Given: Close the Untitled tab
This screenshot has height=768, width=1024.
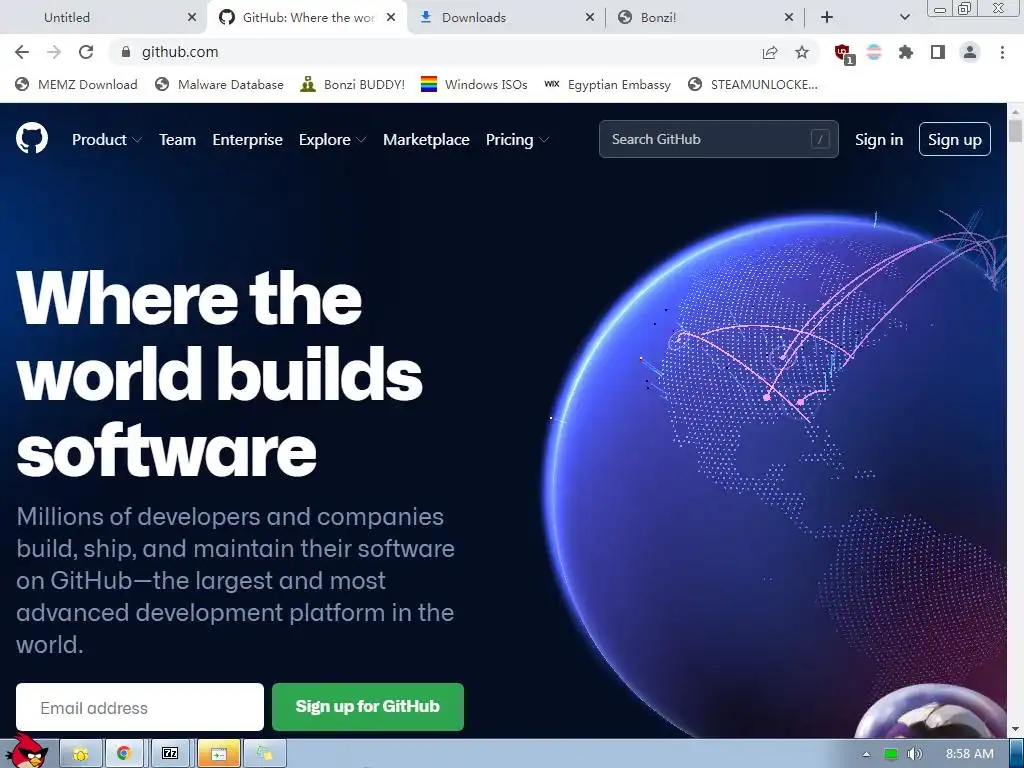Looking at the screenshot, I should (x=192, y=18).
